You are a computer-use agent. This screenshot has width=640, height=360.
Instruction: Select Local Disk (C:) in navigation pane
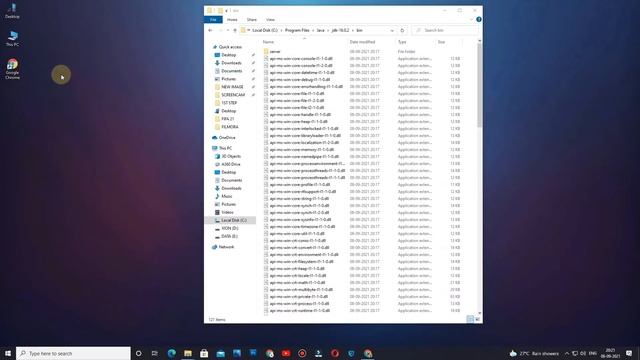coord(233,220)
